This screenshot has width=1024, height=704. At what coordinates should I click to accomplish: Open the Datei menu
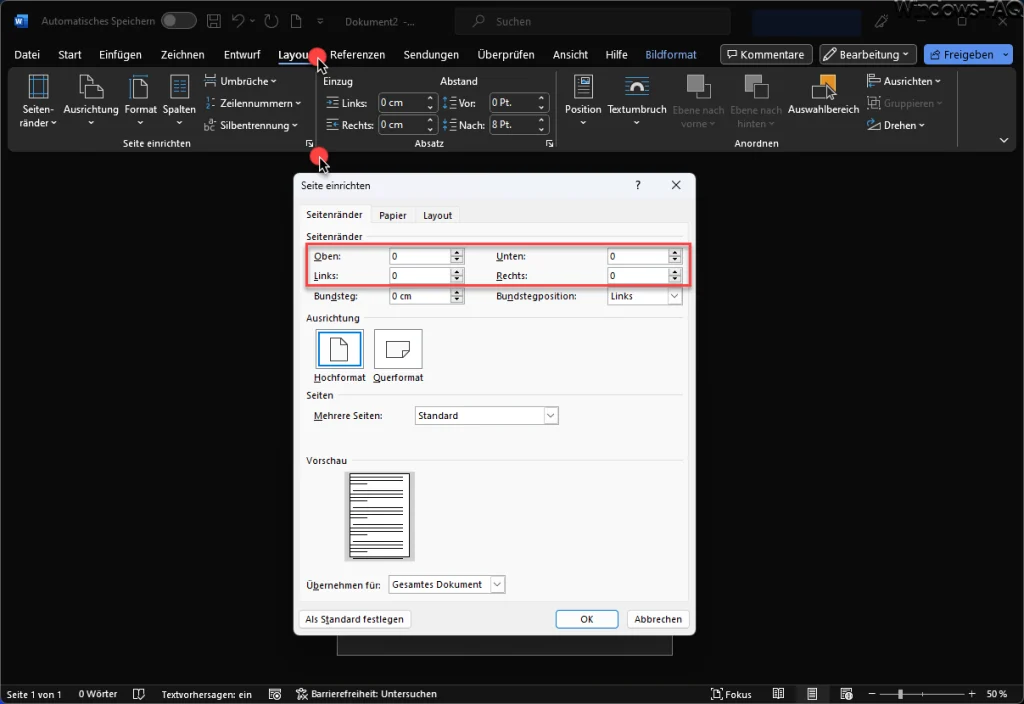click(27, 55)
